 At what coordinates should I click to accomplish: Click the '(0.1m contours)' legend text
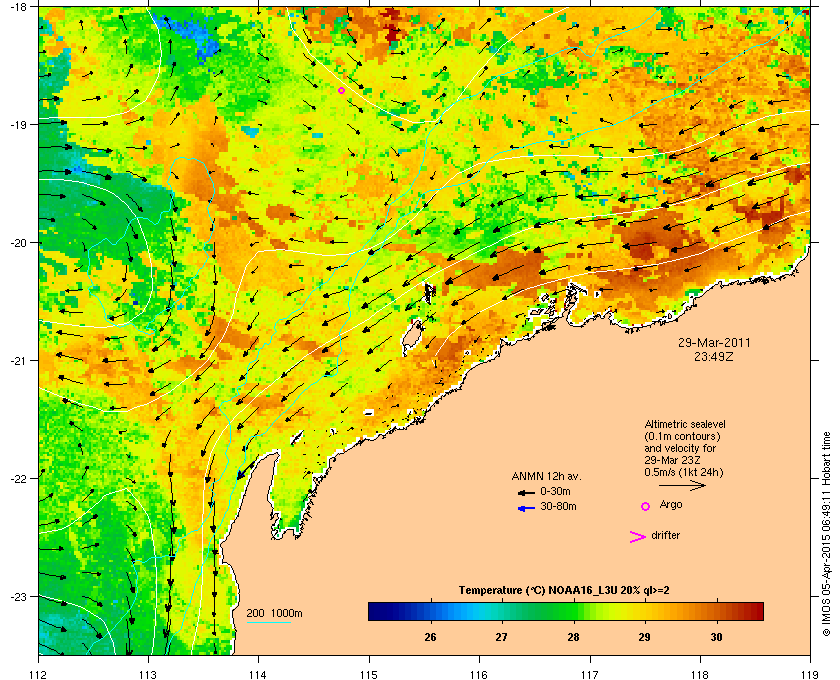pos(682,436)
